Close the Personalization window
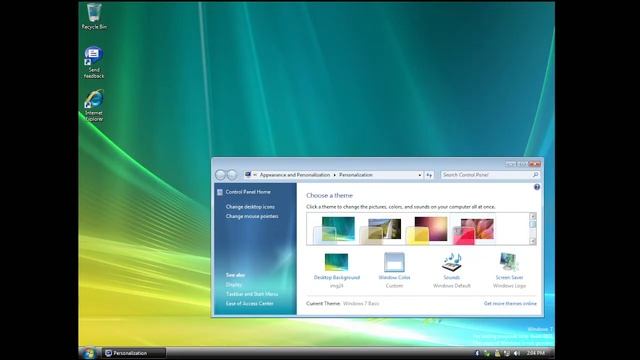Viewport: 640px width, 360px height. 534,164
